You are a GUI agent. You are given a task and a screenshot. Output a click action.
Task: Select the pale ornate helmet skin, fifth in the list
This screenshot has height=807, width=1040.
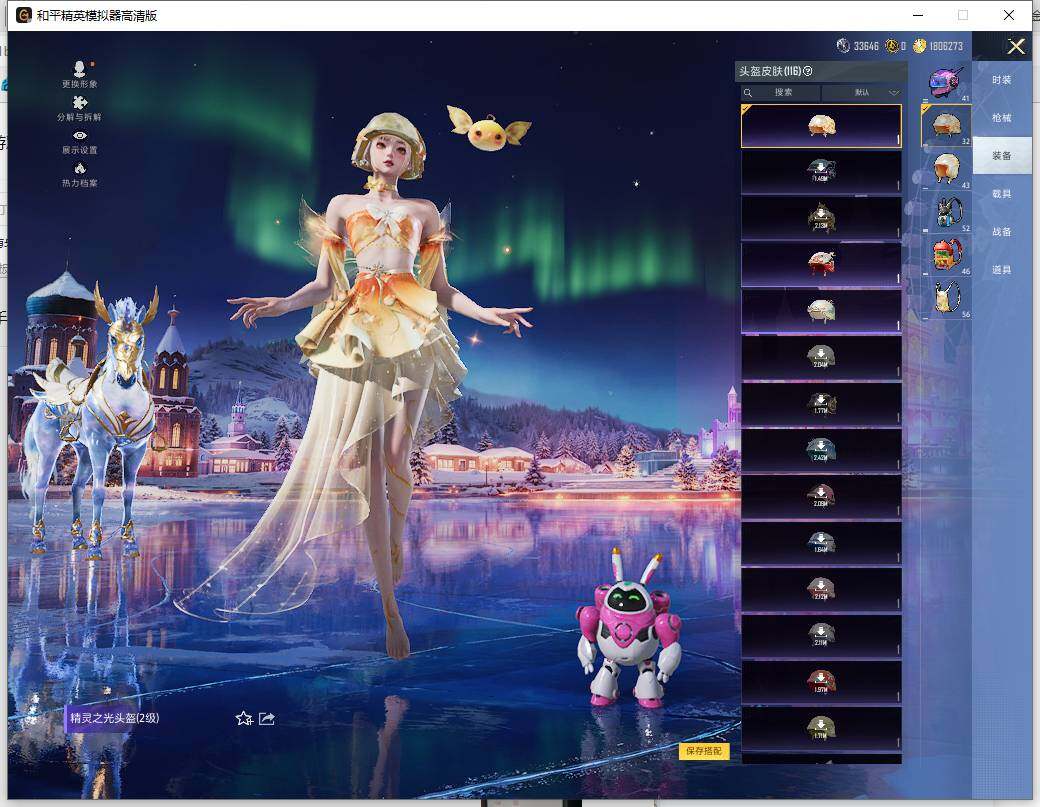tap(821, 310)
